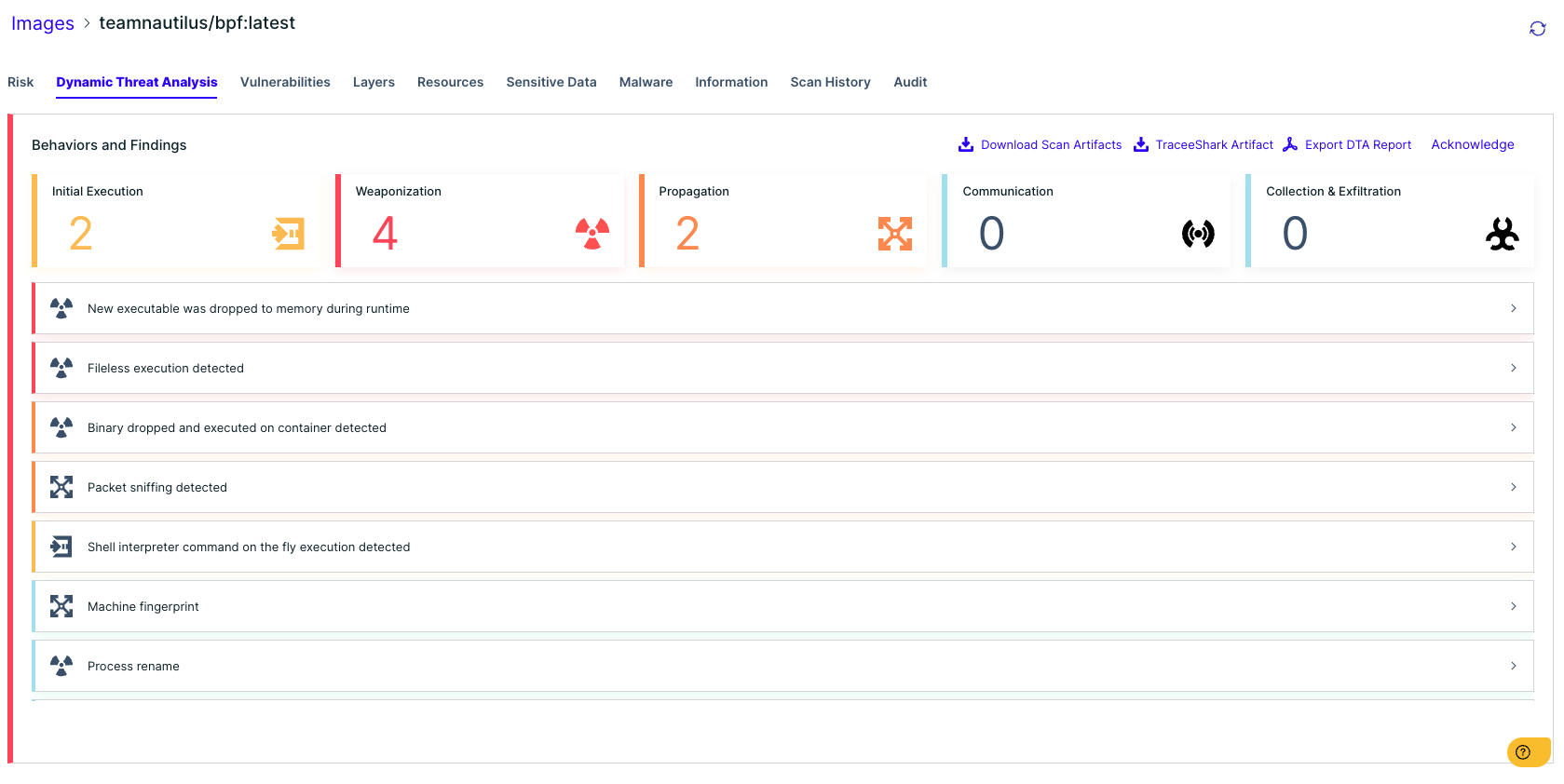Click the Behaviors and Findings heading
The image size is (1564, 784).
[109, 145]
